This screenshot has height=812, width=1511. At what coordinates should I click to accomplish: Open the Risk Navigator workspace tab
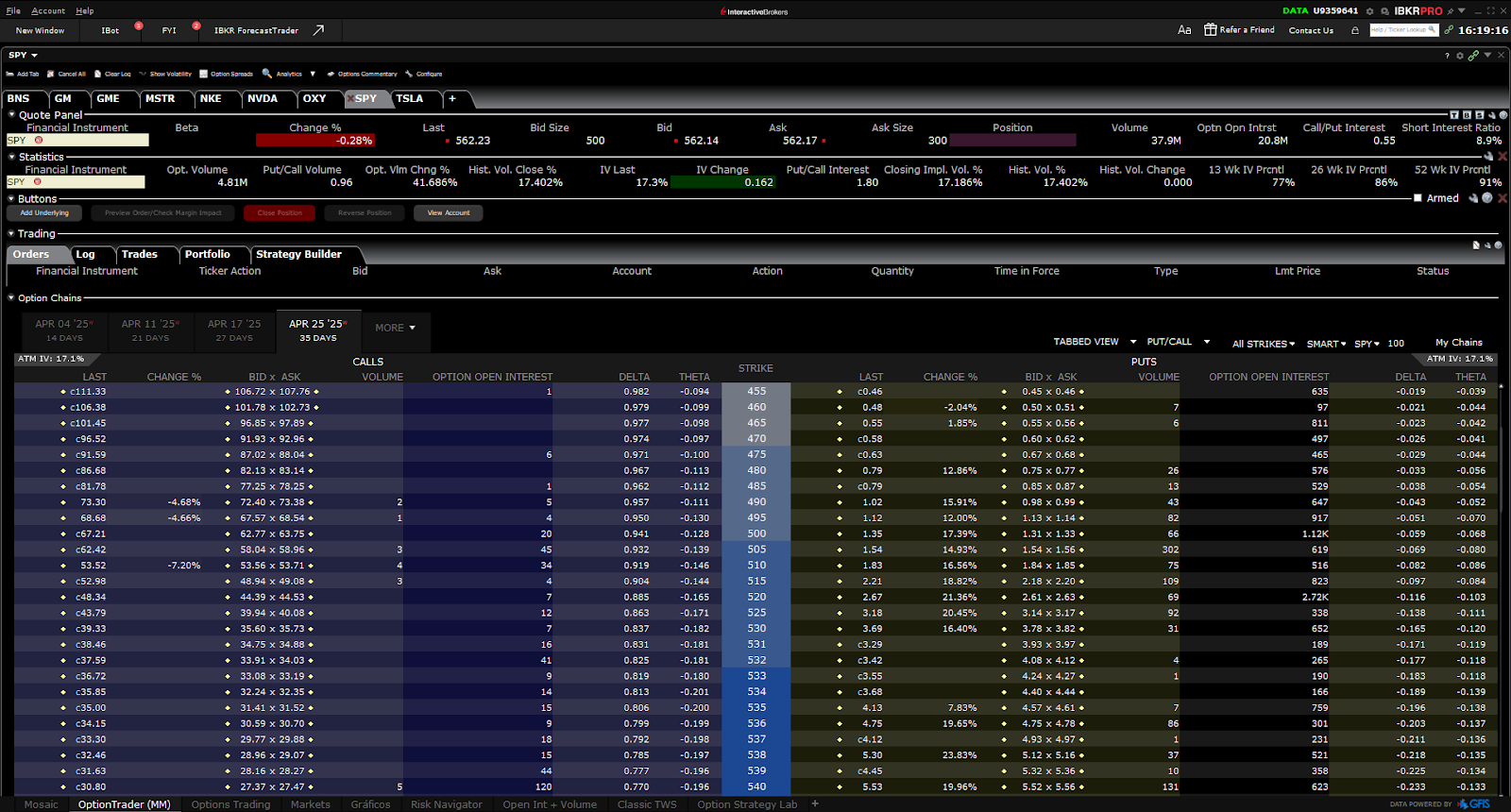point(447,804)
